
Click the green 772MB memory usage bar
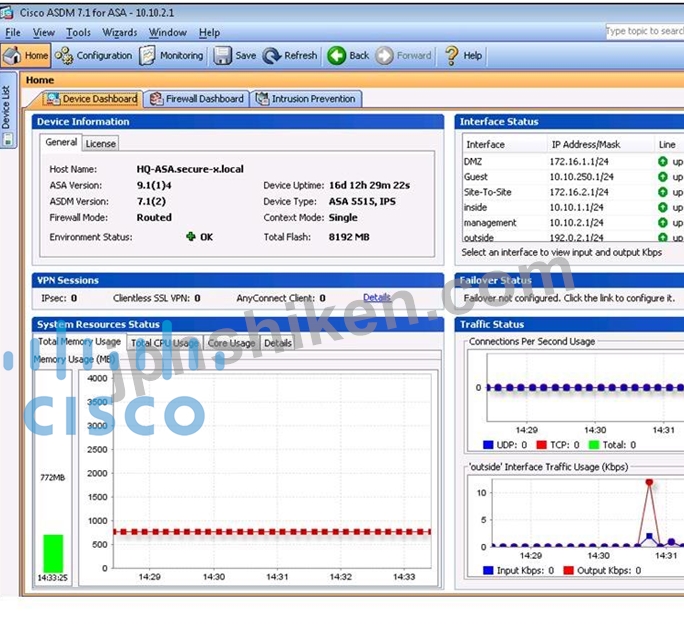click(x=53, y=553)
